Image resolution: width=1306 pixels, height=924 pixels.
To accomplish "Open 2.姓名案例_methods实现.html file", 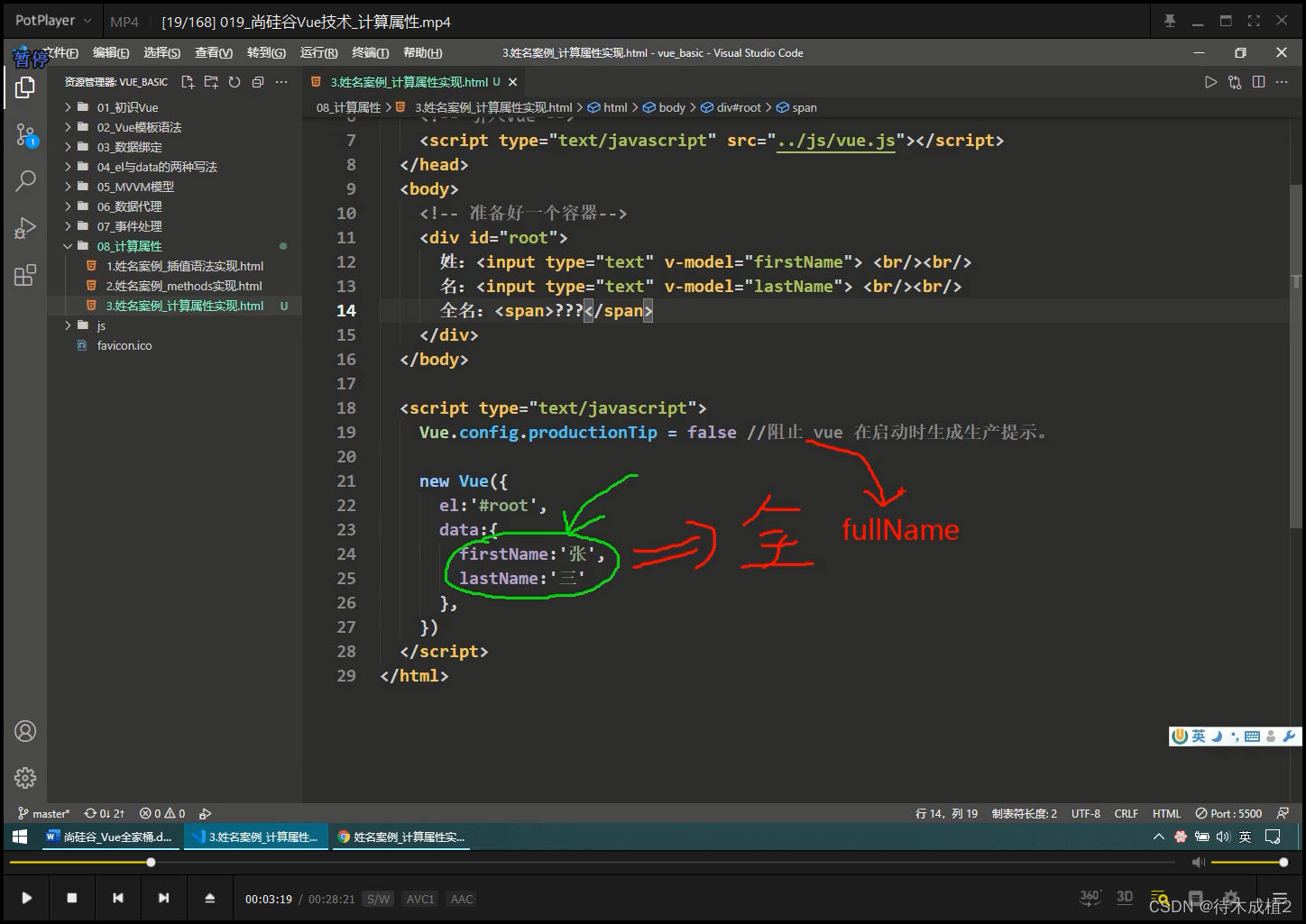I will [184, 286].
